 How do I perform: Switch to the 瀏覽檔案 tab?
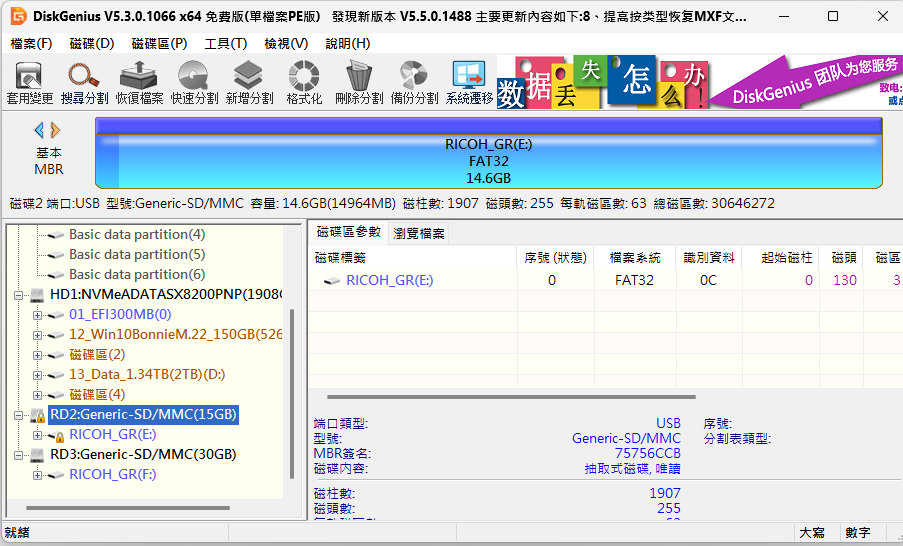click(419, 233)
